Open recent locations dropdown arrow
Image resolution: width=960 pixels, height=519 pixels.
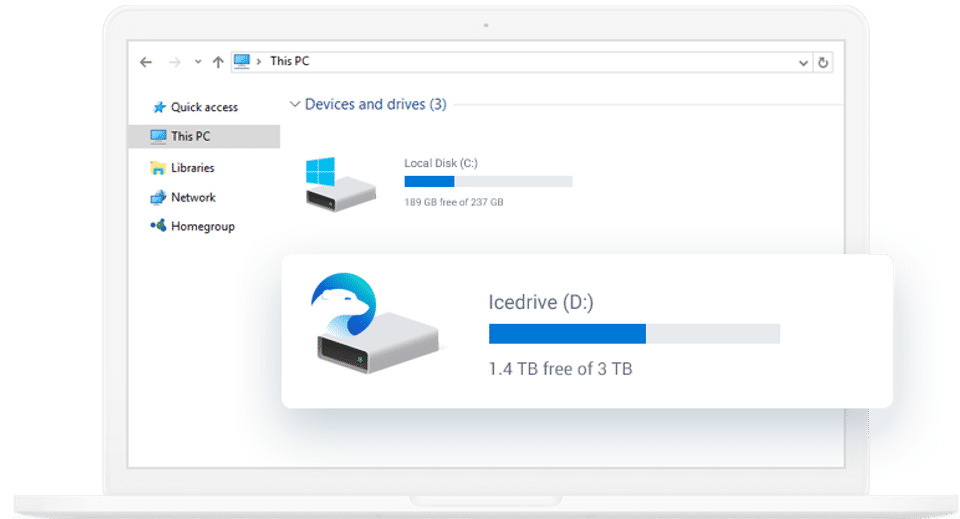pyautogui.click(x=198, y=62)
